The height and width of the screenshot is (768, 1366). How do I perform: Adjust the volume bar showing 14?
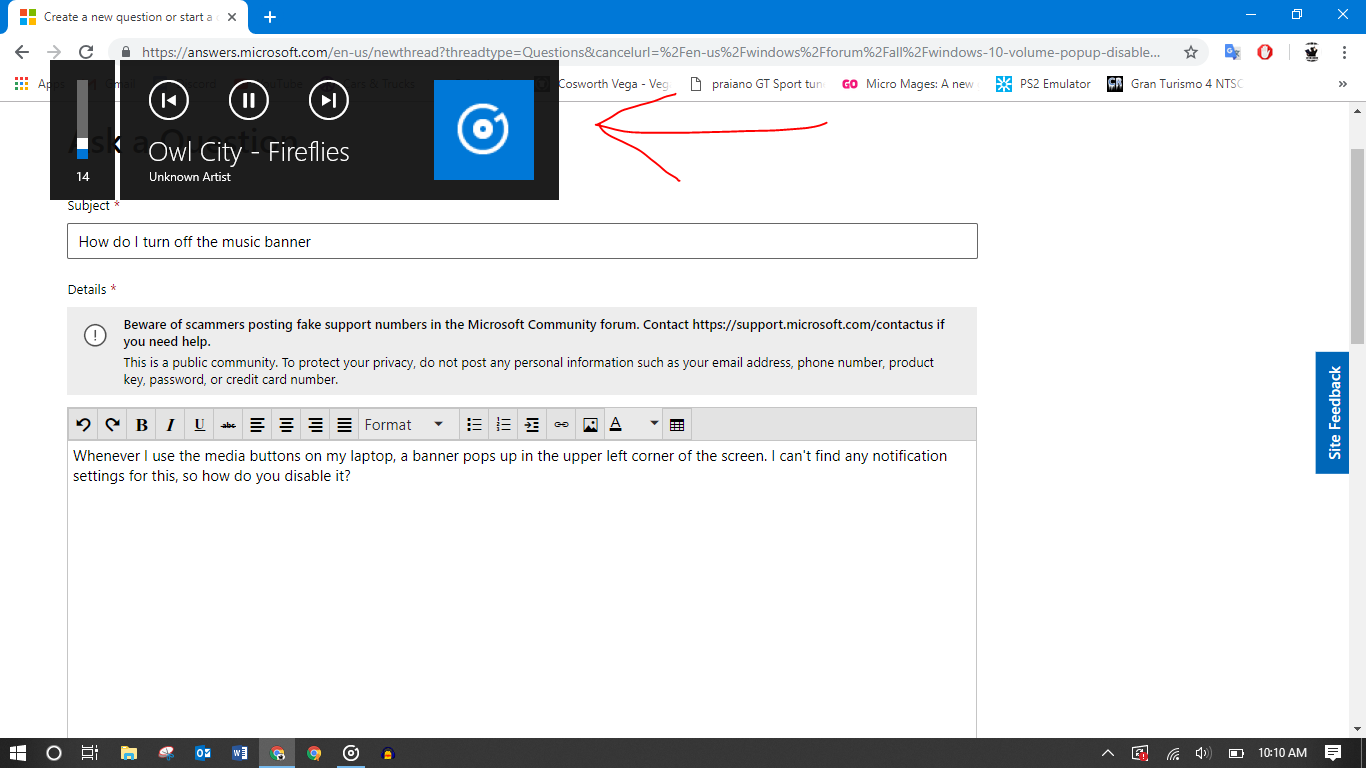pyautogui.click(x=82, y=119)
